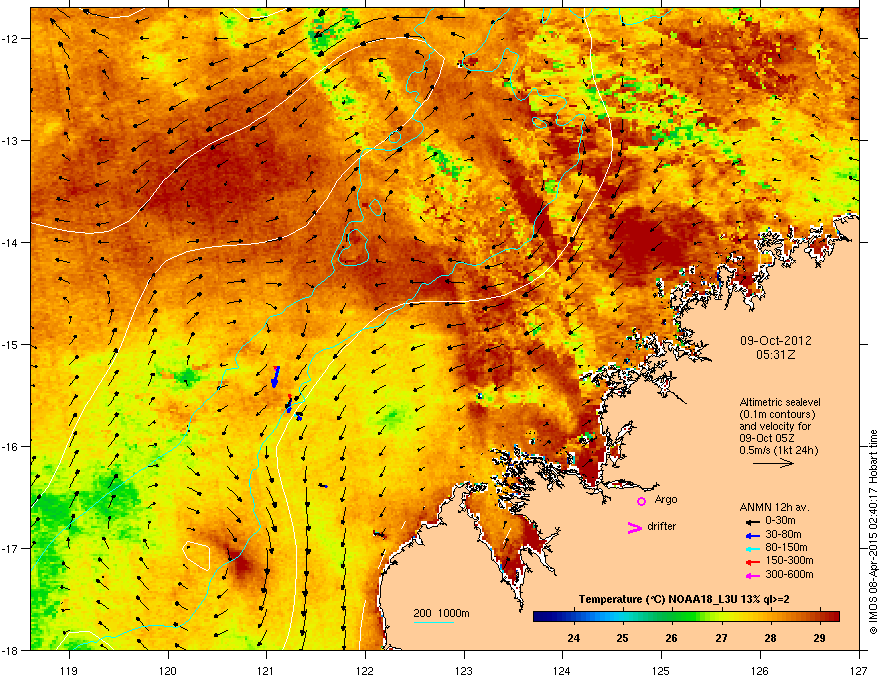Click the latitude axis label -15
The height and width of the screenshot is (680, 880).
(11, 344)
